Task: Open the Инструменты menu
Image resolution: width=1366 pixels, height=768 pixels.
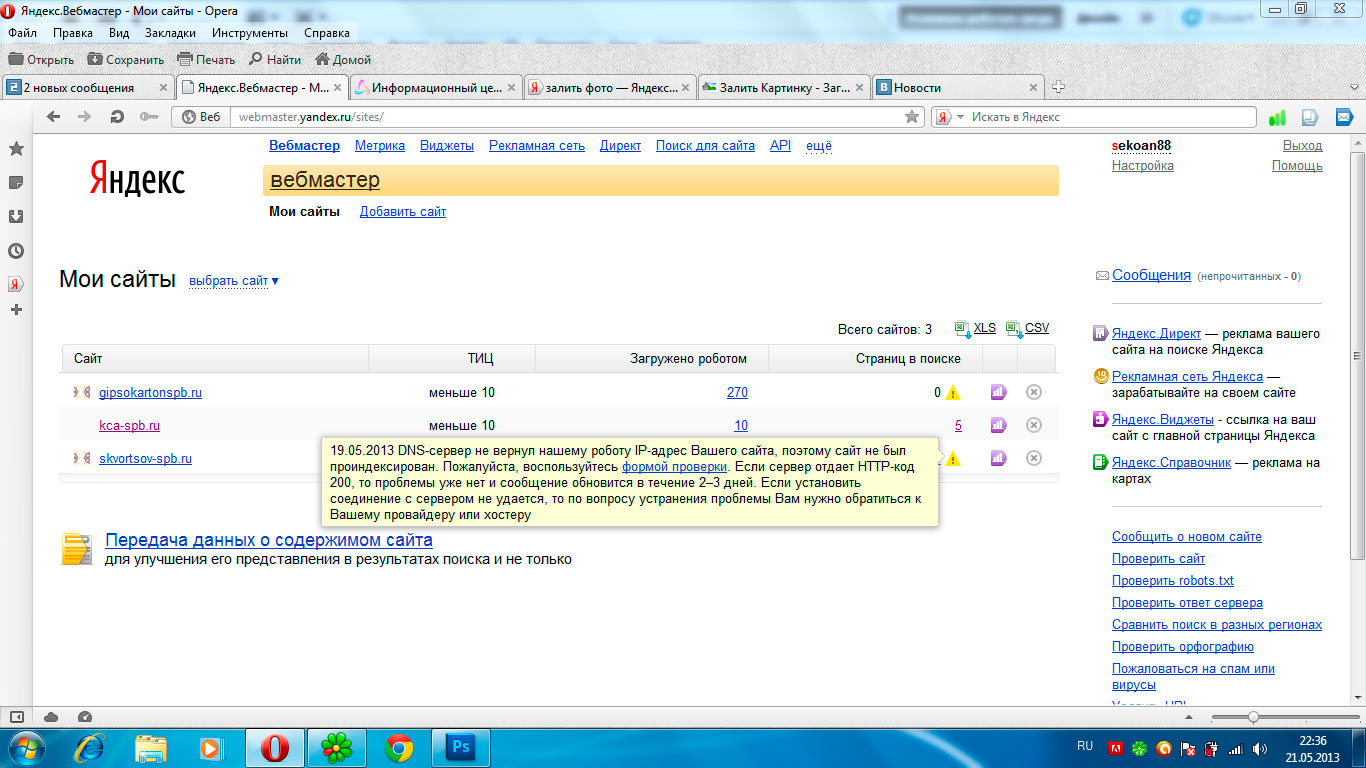Action: (250, 32)
